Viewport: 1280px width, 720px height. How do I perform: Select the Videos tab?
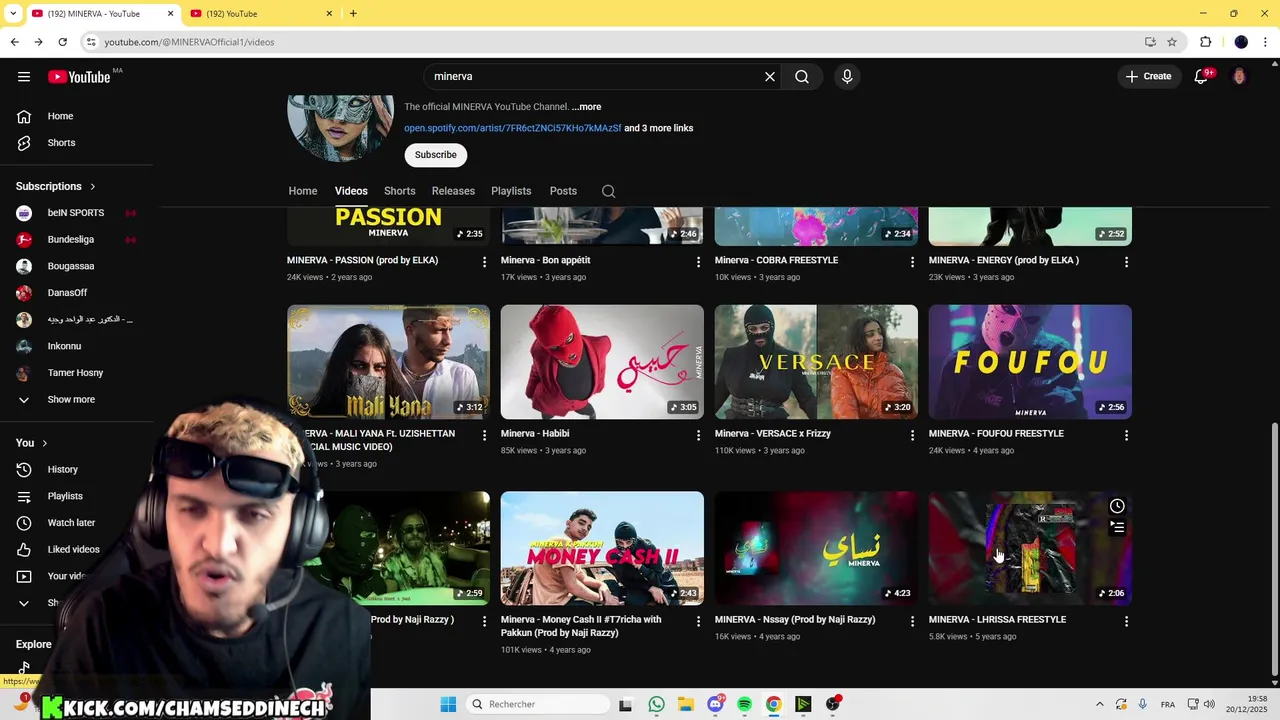[351, 191]
